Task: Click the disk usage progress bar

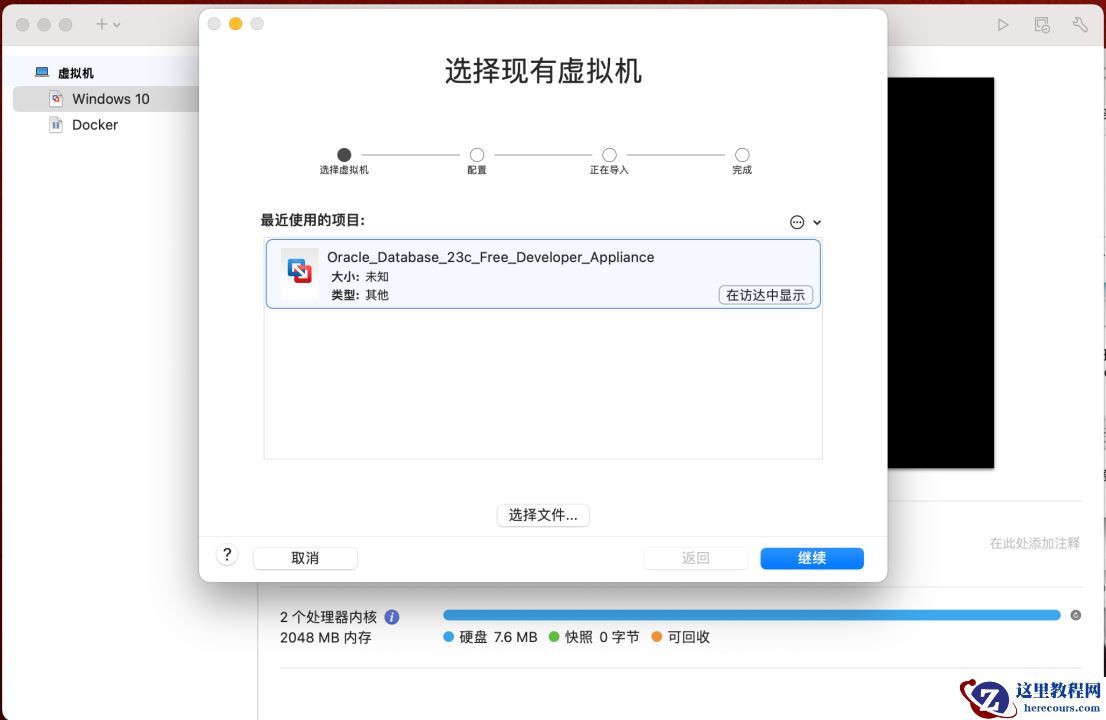Action: [x=752, y=615]
